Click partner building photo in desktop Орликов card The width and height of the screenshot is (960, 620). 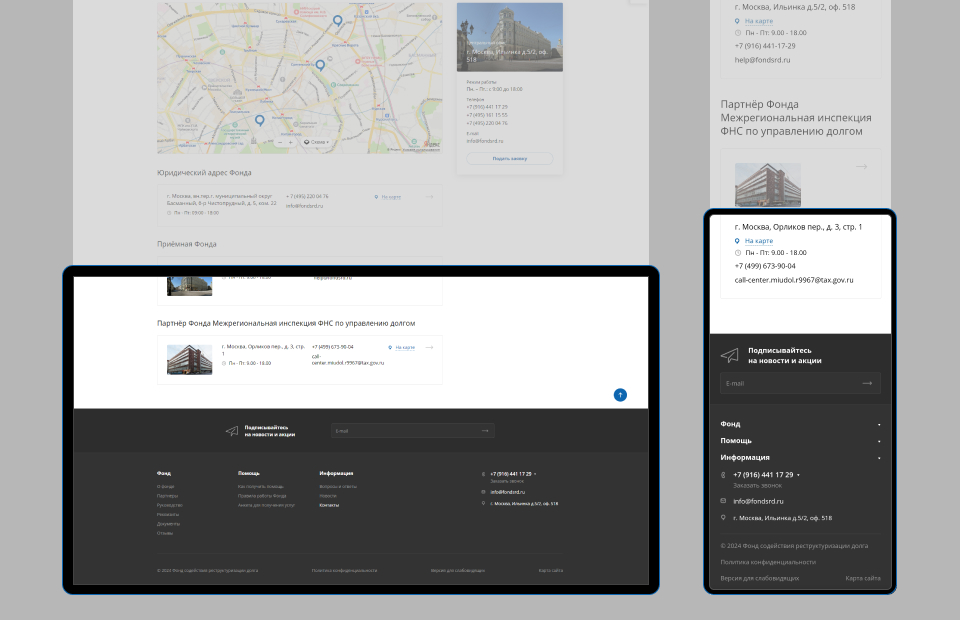pos(189,360)
